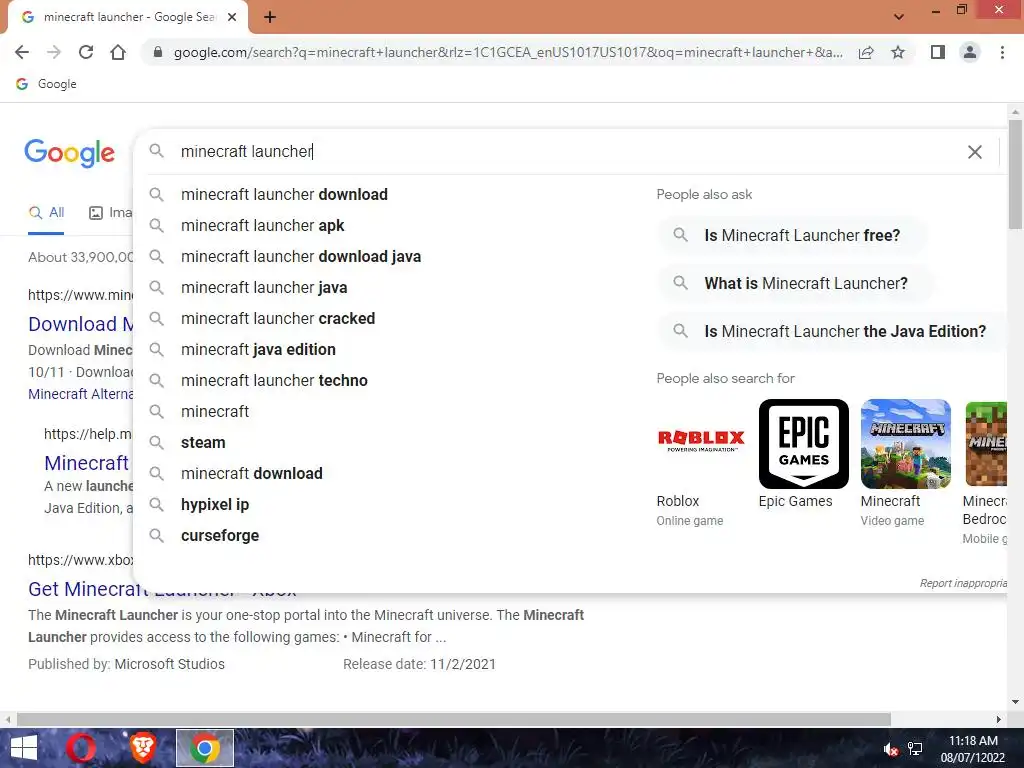Image resolution: width=1024 pixels, height=768 pixels.
Task: Click the vertical scrollbar thumb
Action: click(1016, 174)
